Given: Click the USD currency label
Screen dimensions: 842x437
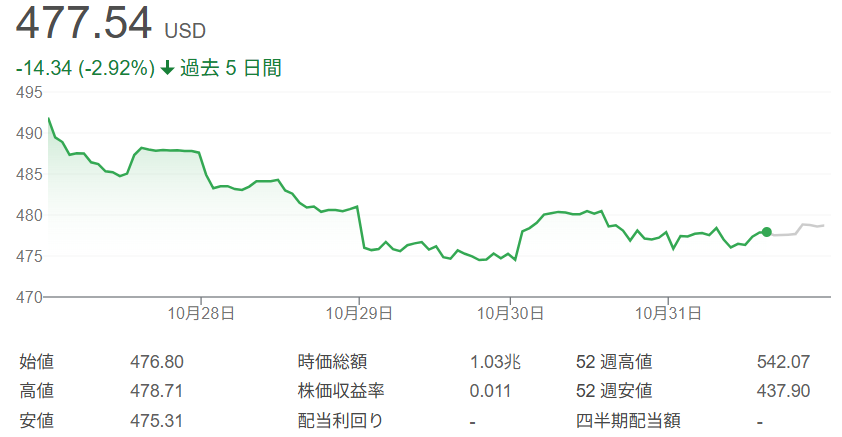Looking at the screenshot, I should (185, 31).
